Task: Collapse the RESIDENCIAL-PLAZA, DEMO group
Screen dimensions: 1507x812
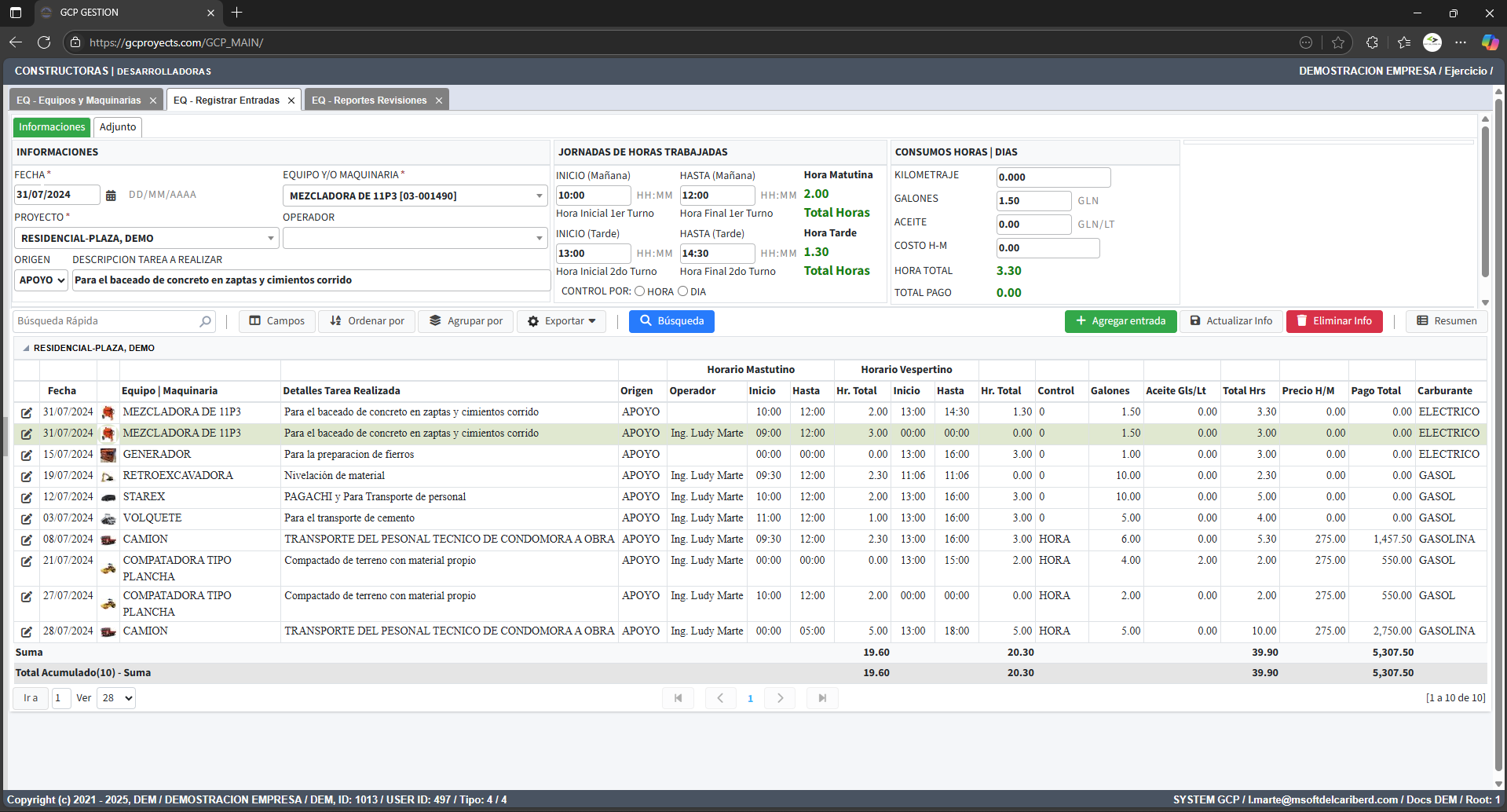Action: click(x=26, y=348)
